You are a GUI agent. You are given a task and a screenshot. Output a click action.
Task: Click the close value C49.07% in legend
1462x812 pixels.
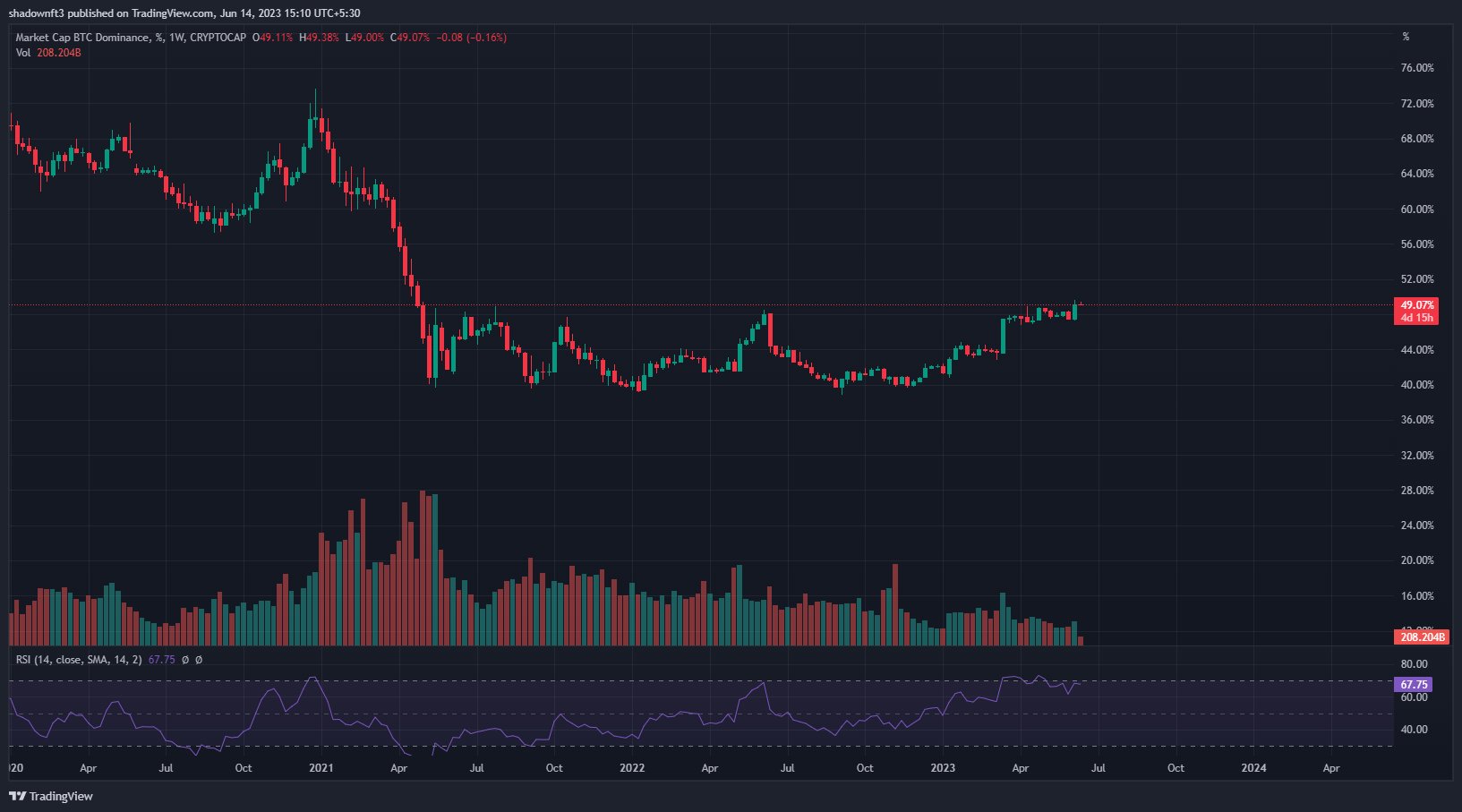410,38
